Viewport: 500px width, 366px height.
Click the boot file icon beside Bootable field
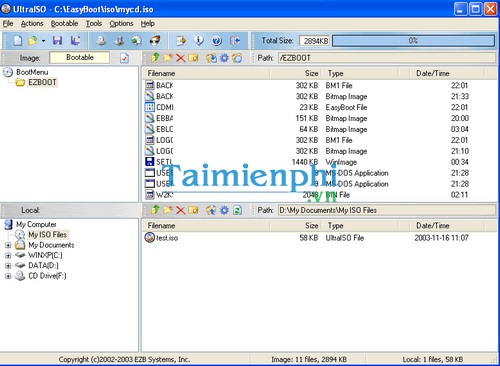124,58
